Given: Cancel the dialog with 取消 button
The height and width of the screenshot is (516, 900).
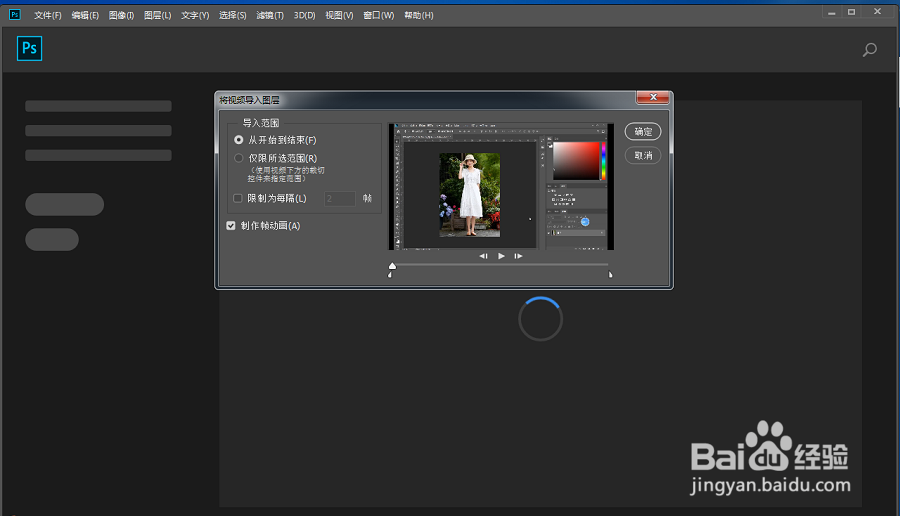Looking at the screenshot, I should tap(643, 156).
